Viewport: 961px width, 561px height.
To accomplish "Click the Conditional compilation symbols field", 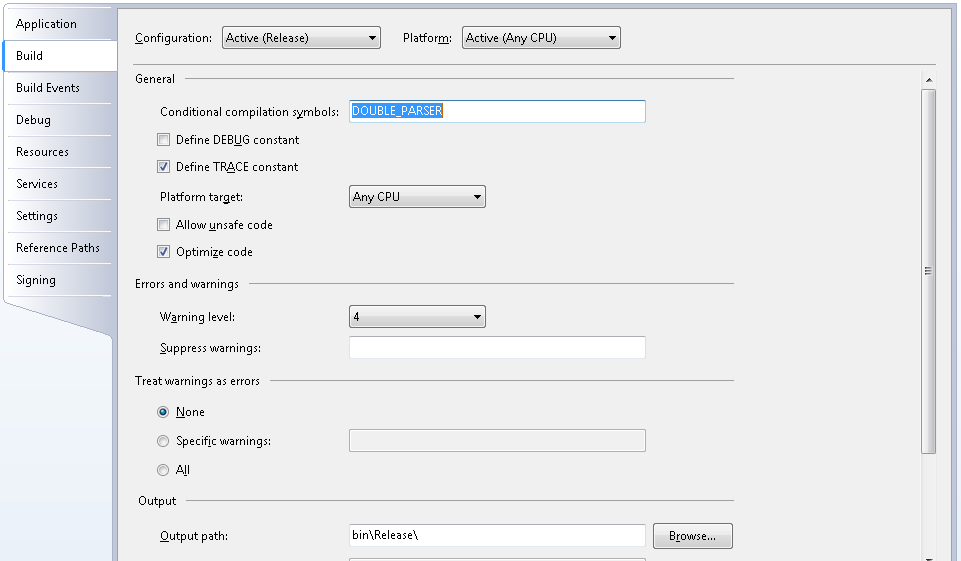I will 497,111.
